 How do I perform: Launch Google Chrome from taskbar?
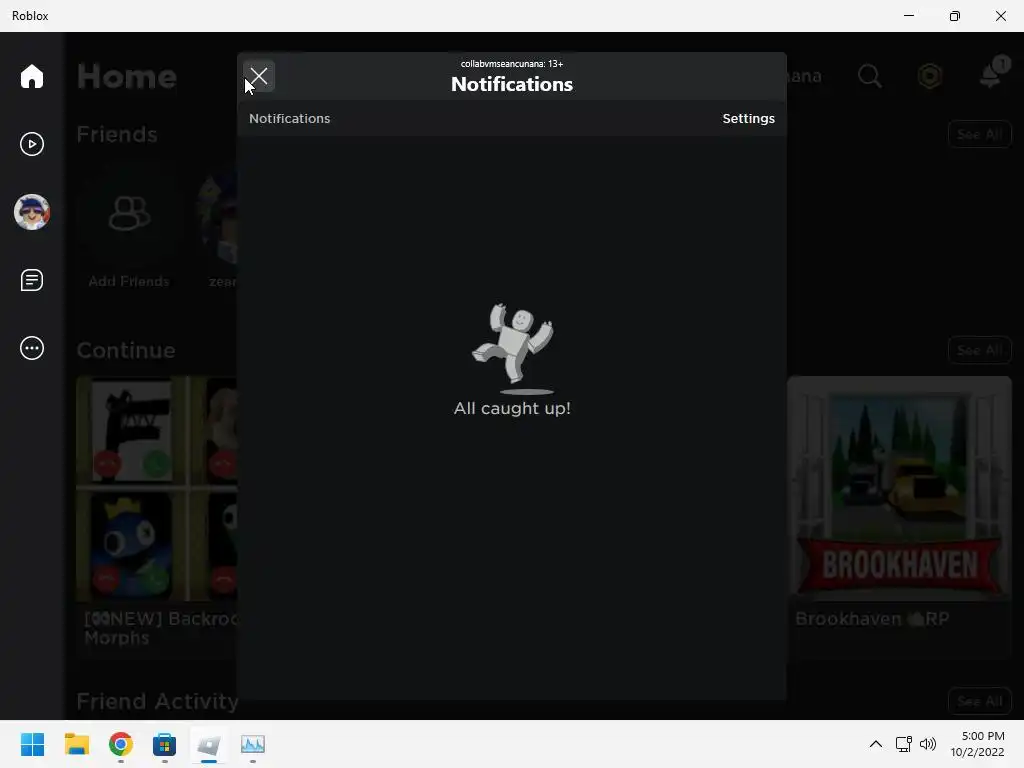pos(121,744)
